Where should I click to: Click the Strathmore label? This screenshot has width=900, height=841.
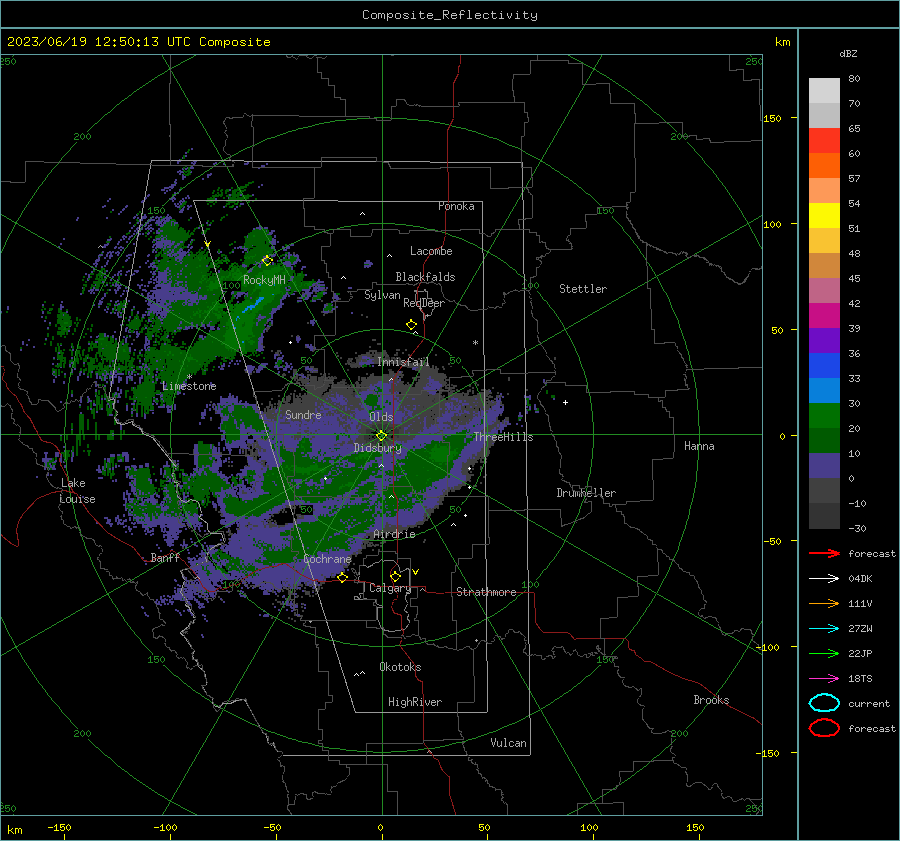point(486,592)
